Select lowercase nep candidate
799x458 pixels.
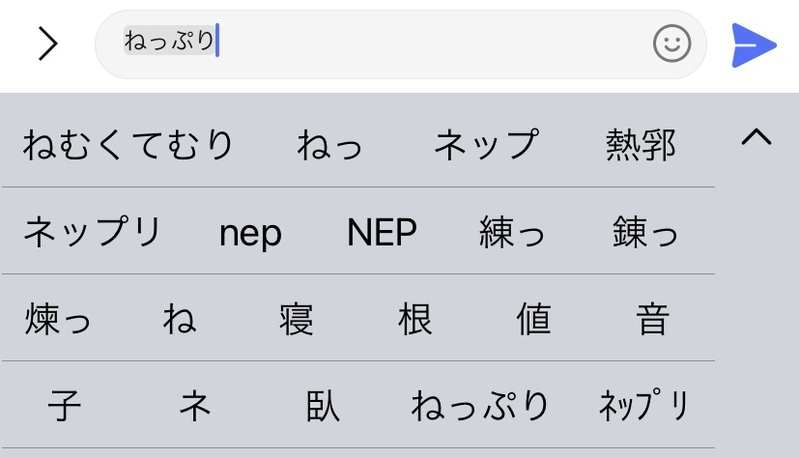click(250, 232)
